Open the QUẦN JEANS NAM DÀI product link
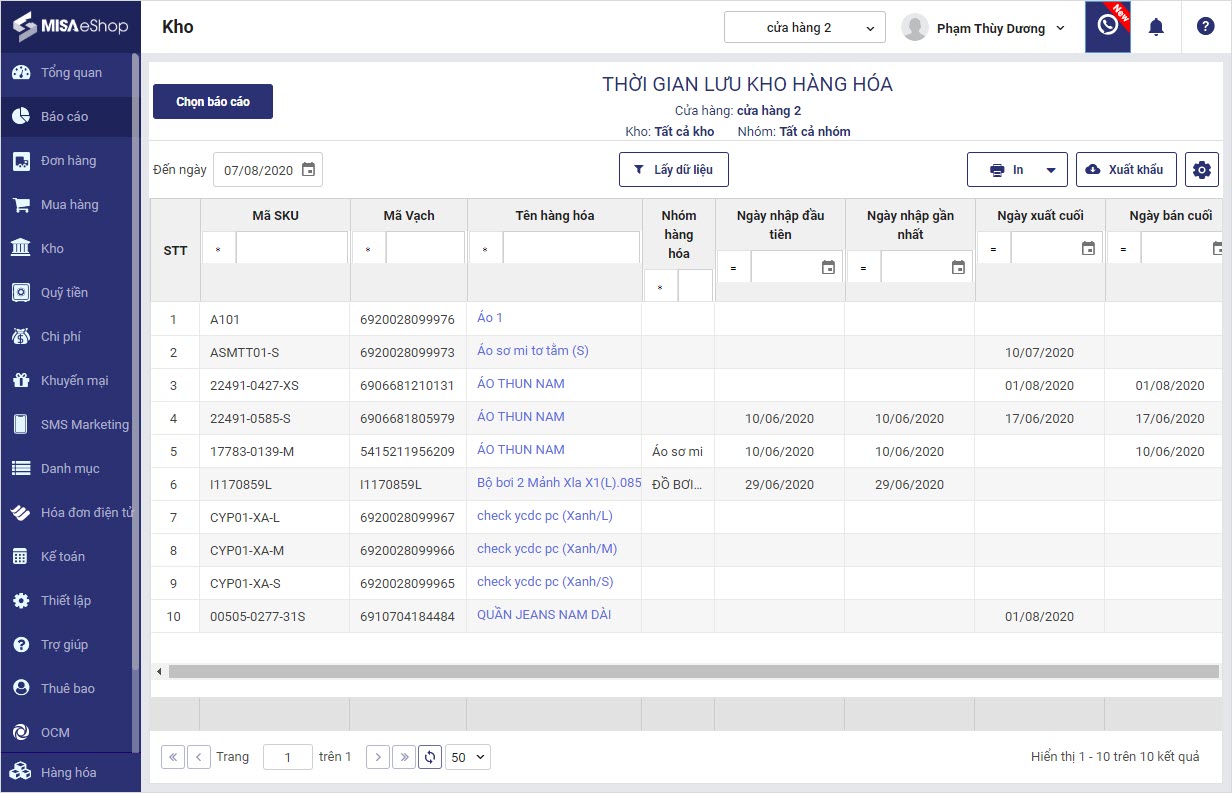Viewport: 1232px width, 793px height. coord(543,615)
